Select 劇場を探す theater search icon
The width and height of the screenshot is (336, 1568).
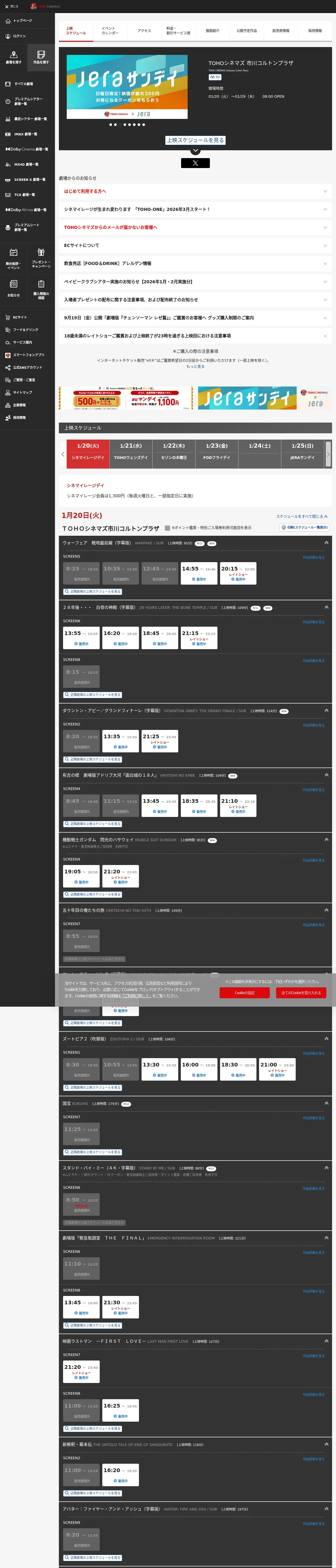click(13, 57)
